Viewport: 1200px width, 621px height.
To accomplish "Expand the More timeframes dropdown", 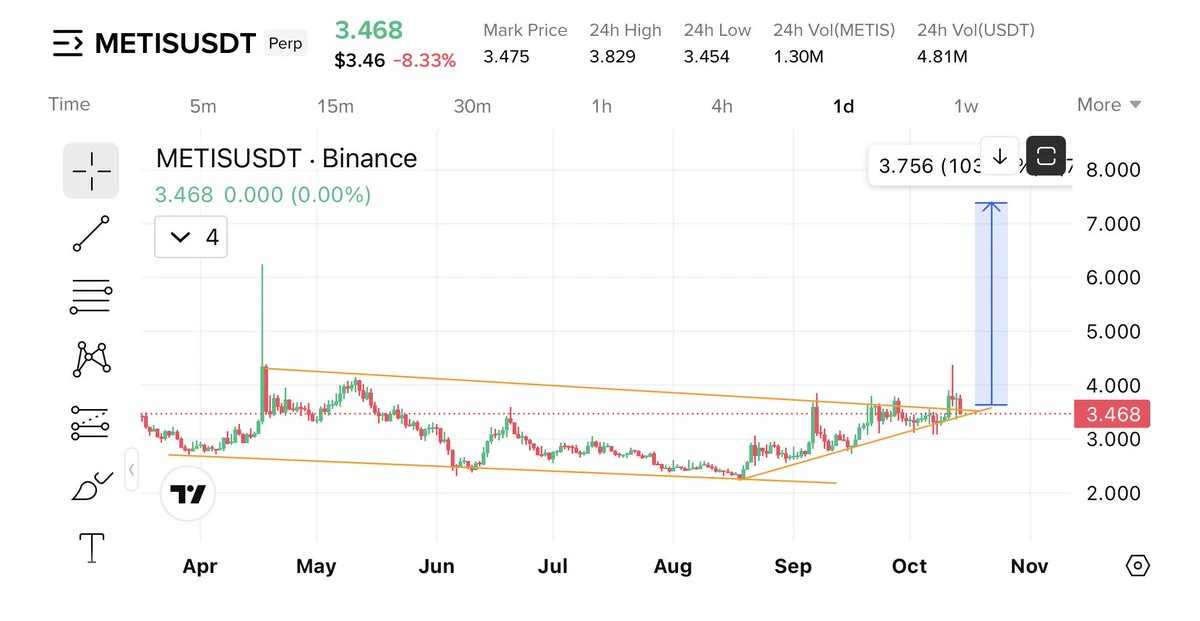I will click(1109, 105).
